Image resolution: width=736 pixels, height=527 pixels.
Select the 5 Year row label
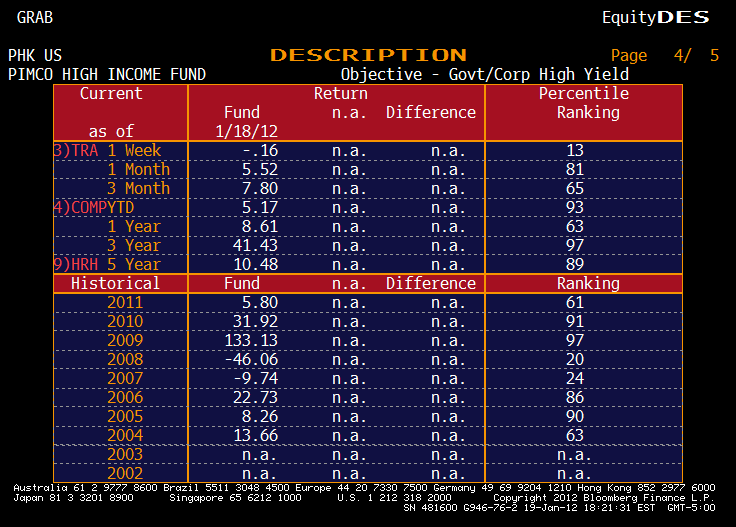134,265
